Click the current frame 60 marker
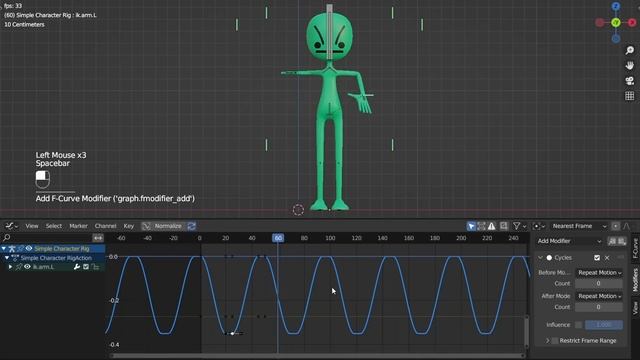The width and height of the screenshot is (640, 360). click(278, 238)
